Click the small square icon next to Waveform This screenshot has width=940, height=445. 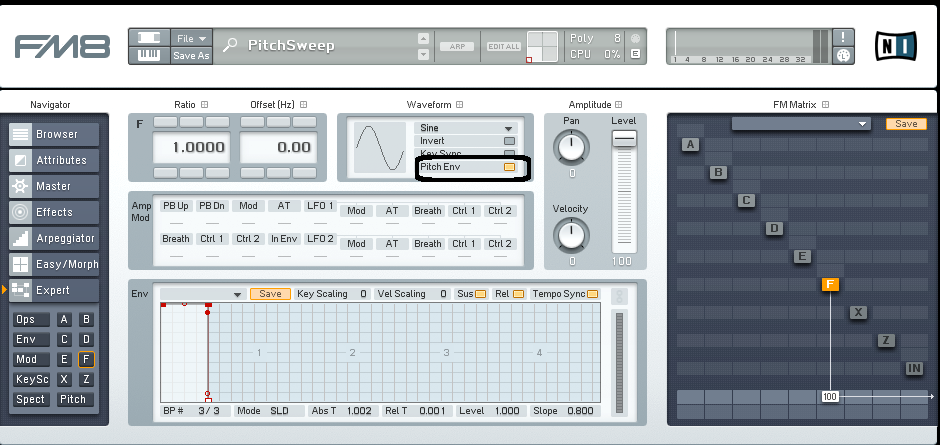pyautogui.click(x=459, y=104)
